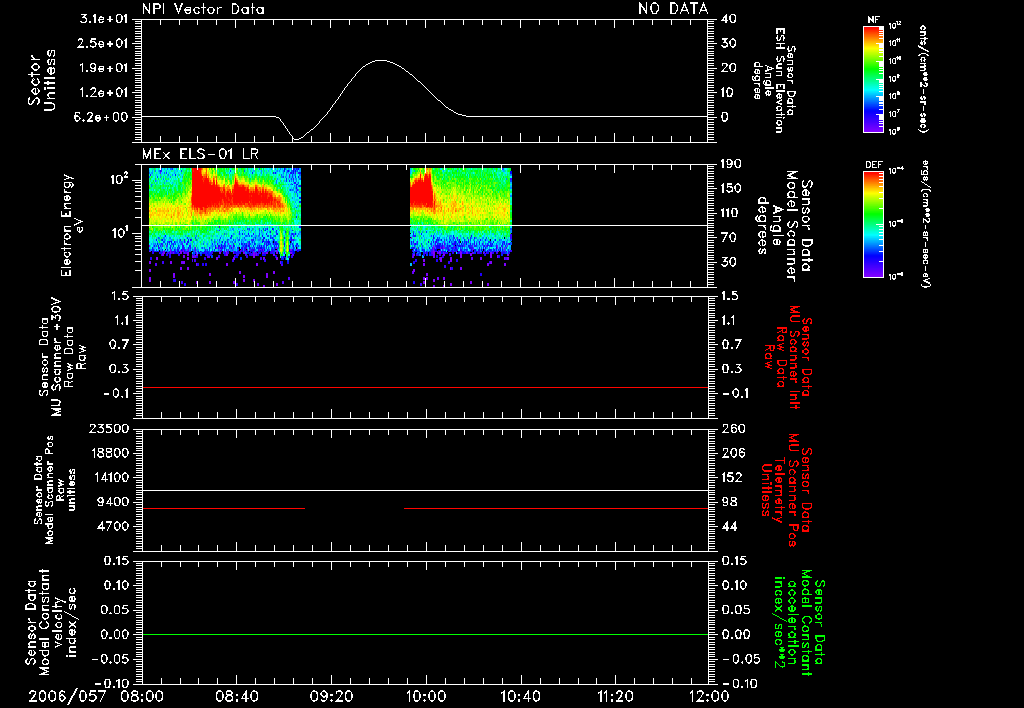Click the "Model Scanner Pos Raw" axis title
This screenshot has height=708, width=1024.
pos(54,490)
